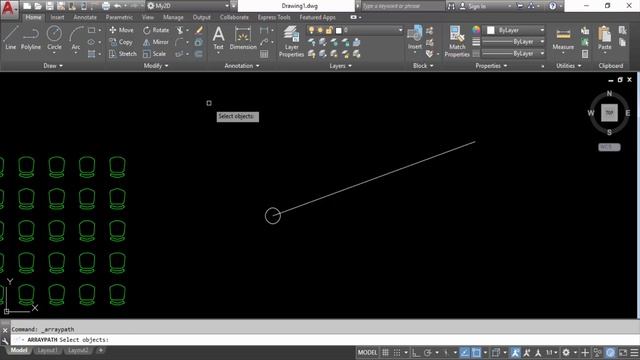640x360 pixels.
Task: Click the ARRAYPATH command line input
Action: [325, 340]
